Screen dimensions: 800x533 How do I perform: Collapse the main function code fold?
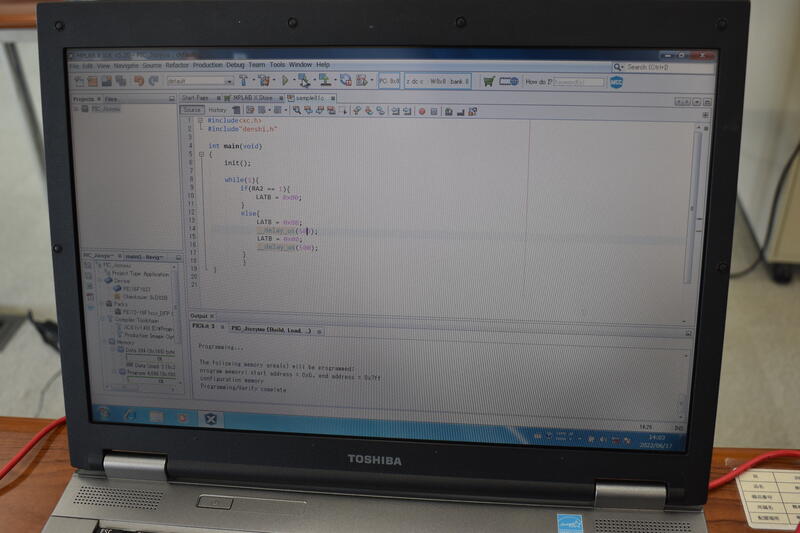coord(201,154)
